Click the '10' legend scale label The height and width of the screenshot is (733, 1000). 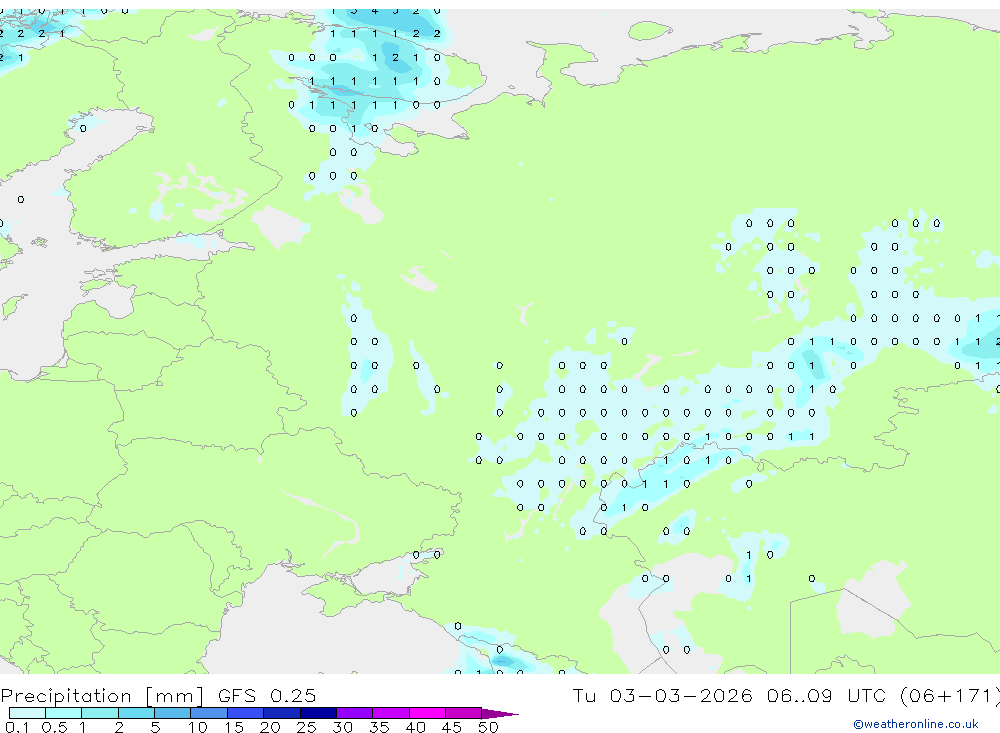(x=198, y=727)
